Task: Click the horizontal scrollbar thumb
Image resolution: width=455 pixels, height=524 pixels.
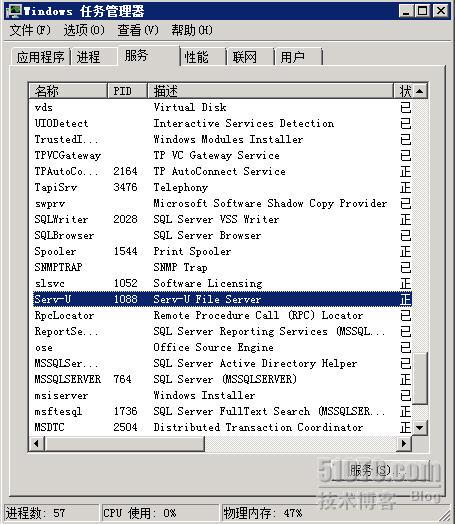Action: [125, 444]
